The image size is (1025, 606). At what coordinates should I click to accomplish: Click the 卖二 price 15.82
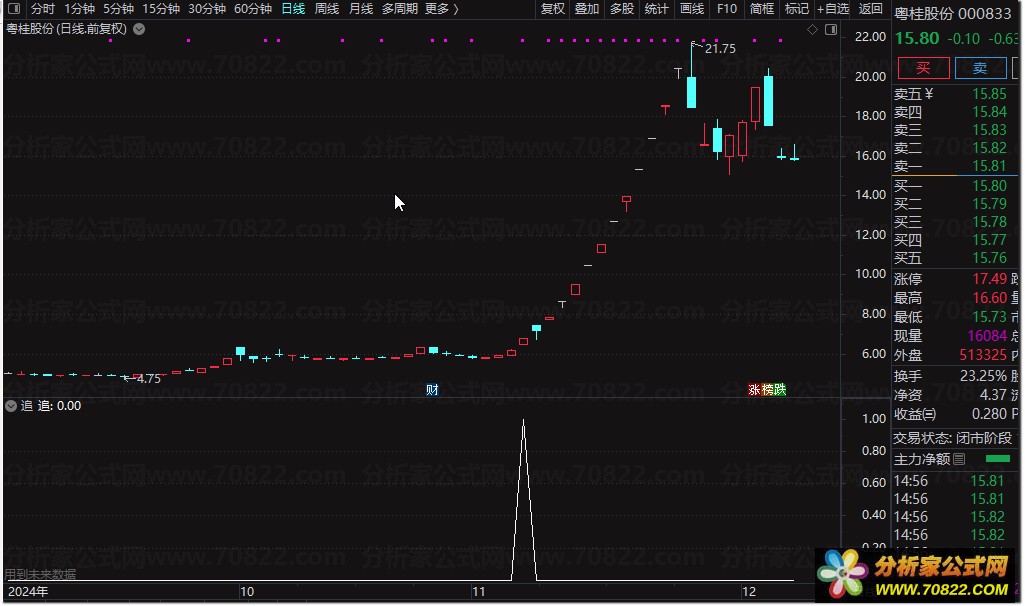989,148
